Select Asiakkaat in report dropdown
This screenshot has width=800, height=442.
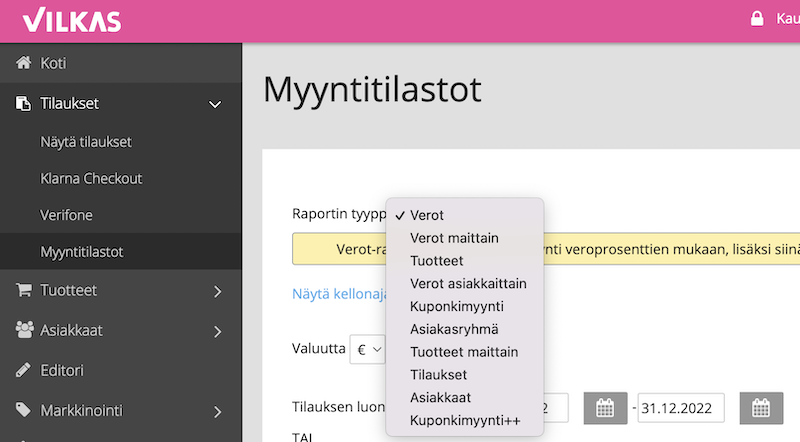point(465,398)
